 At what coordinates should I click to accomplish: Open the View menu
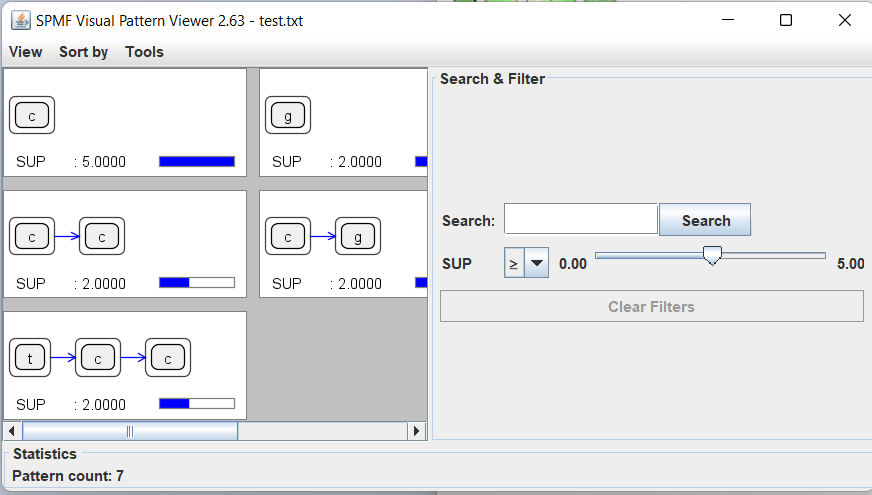point(26,52)
